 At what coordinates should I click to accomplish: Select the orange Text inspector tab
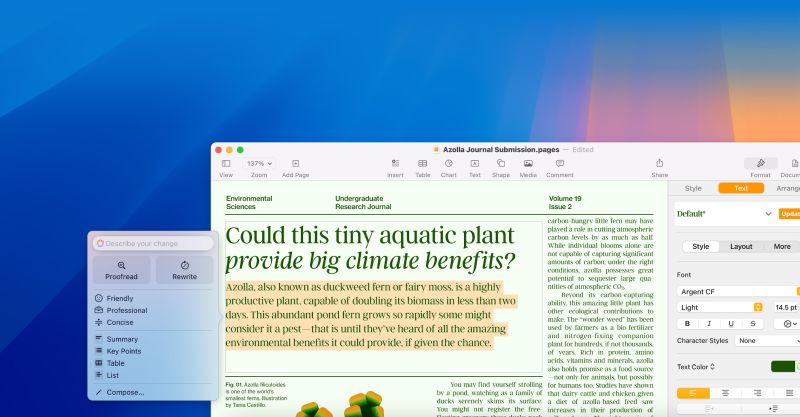[741, 188]
